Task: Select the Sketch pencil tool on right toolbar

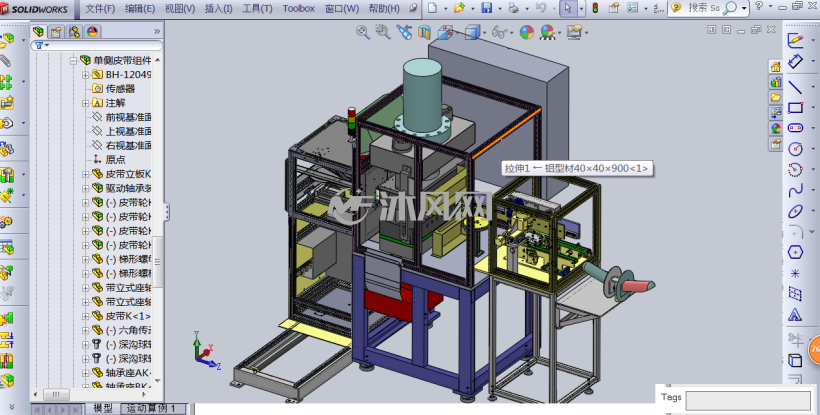Action: [x=795, y=39]
